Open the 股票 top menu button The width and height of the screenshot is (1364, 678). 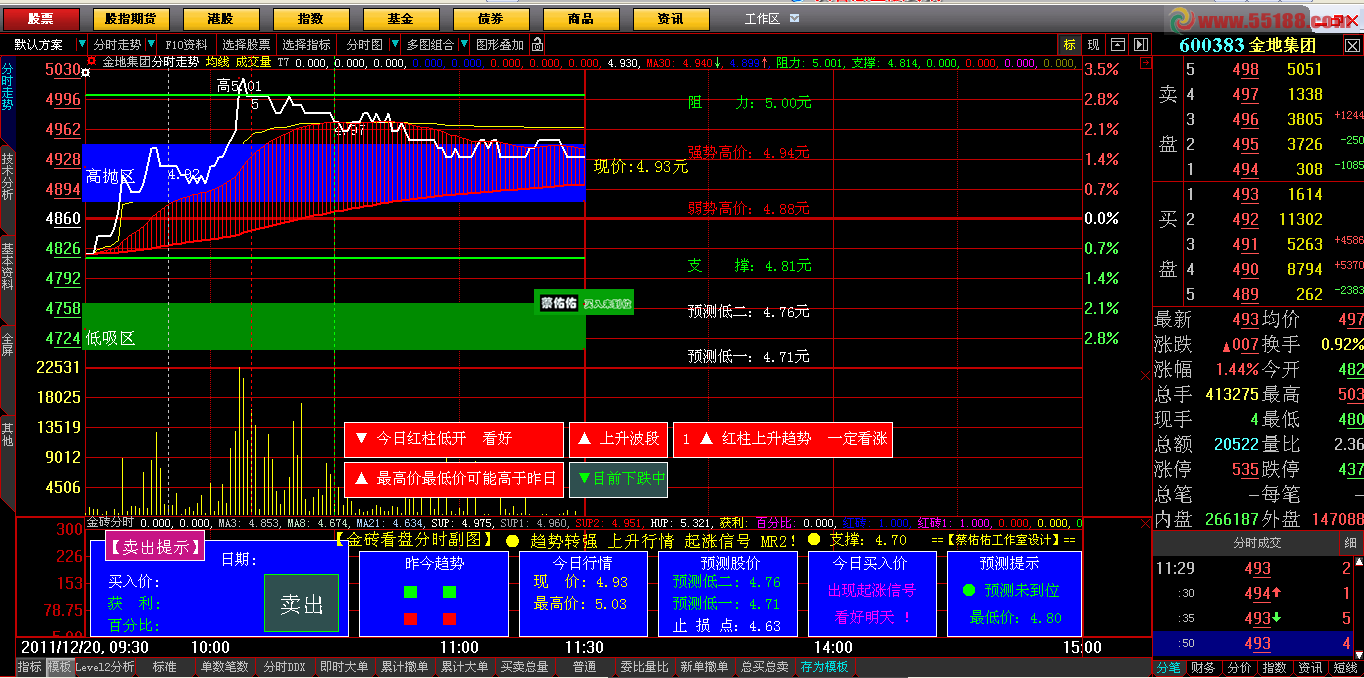pyautogui.click(x=41, y=19)
